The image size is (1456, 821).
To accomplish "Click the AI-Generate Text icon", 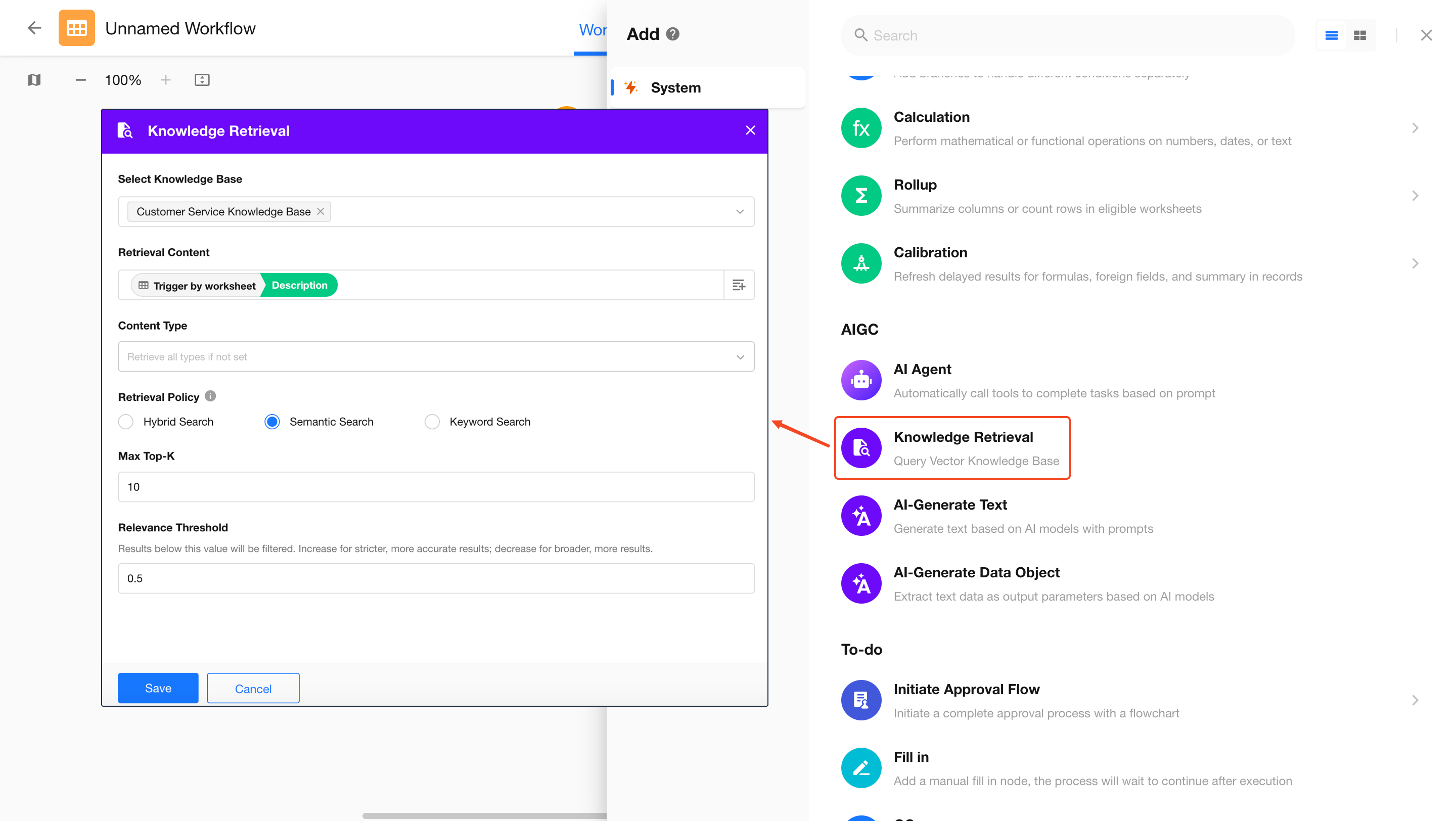I will pos(861,516).
